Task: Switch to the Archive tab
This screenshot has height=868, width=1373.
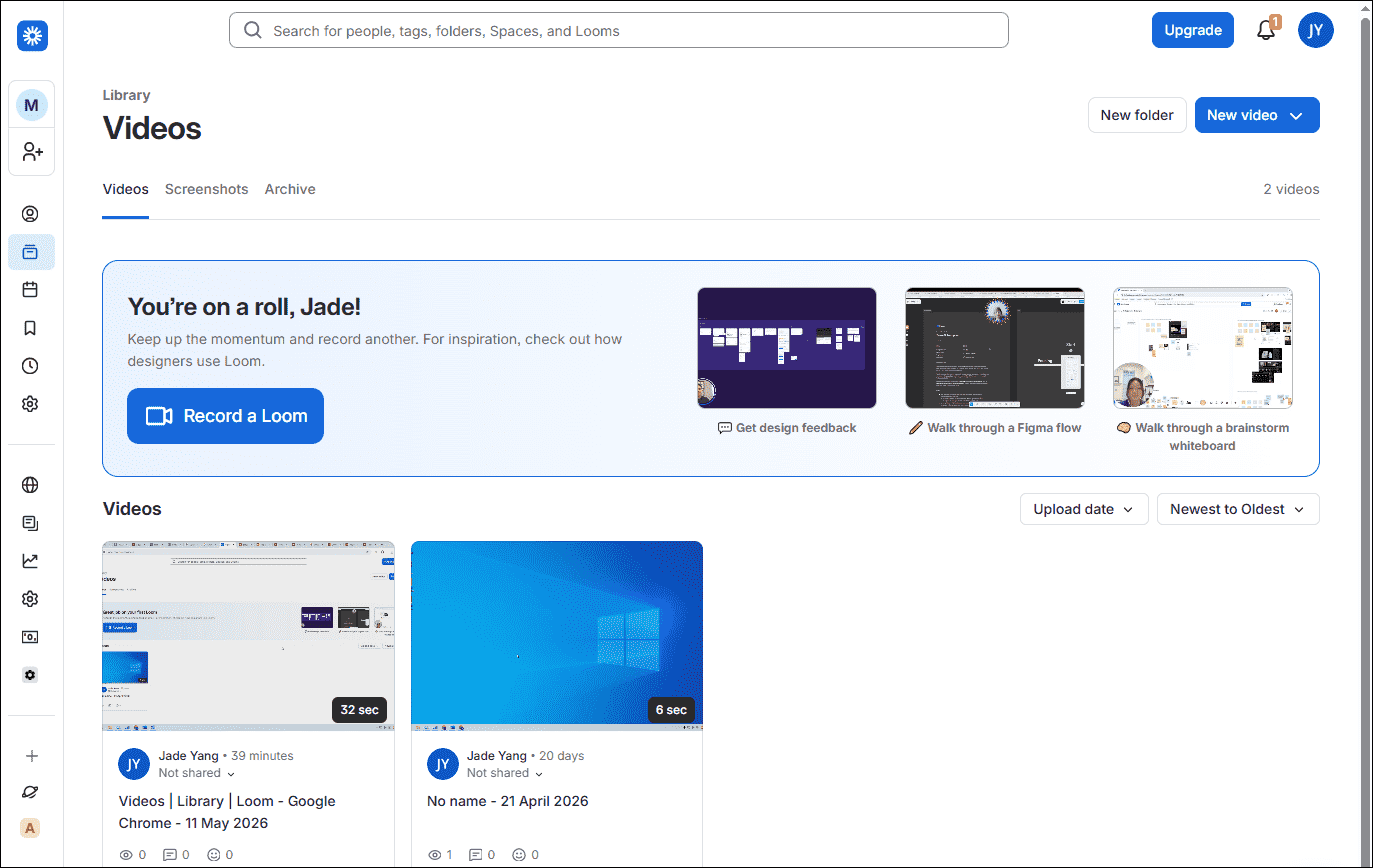Action: 290,189
